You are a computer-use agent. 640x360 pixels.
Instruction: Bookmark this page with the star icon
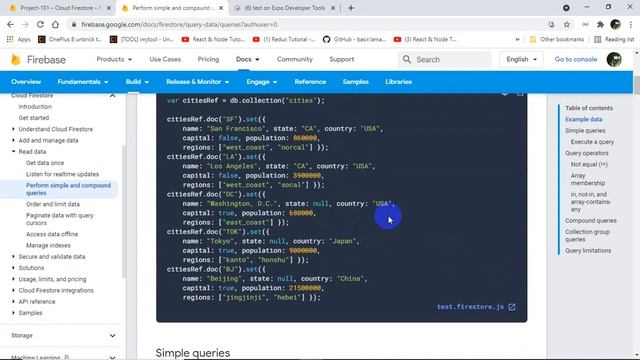point(567,24)
